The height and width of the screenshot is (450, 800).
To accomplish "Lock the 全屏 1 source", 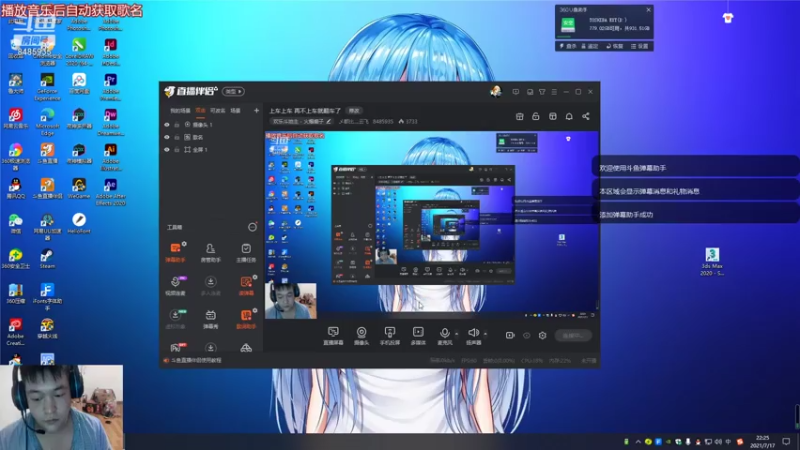I will click(x=177, y=149).
